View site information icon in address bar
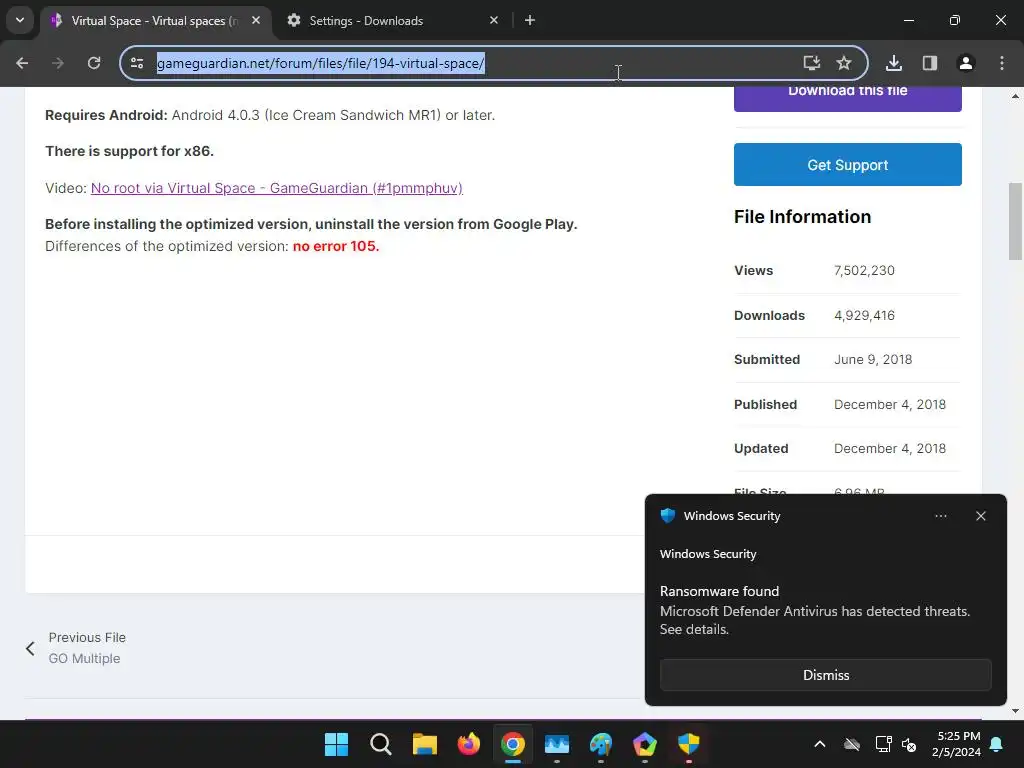This screenshot has width=1024, height=768. 137,63
